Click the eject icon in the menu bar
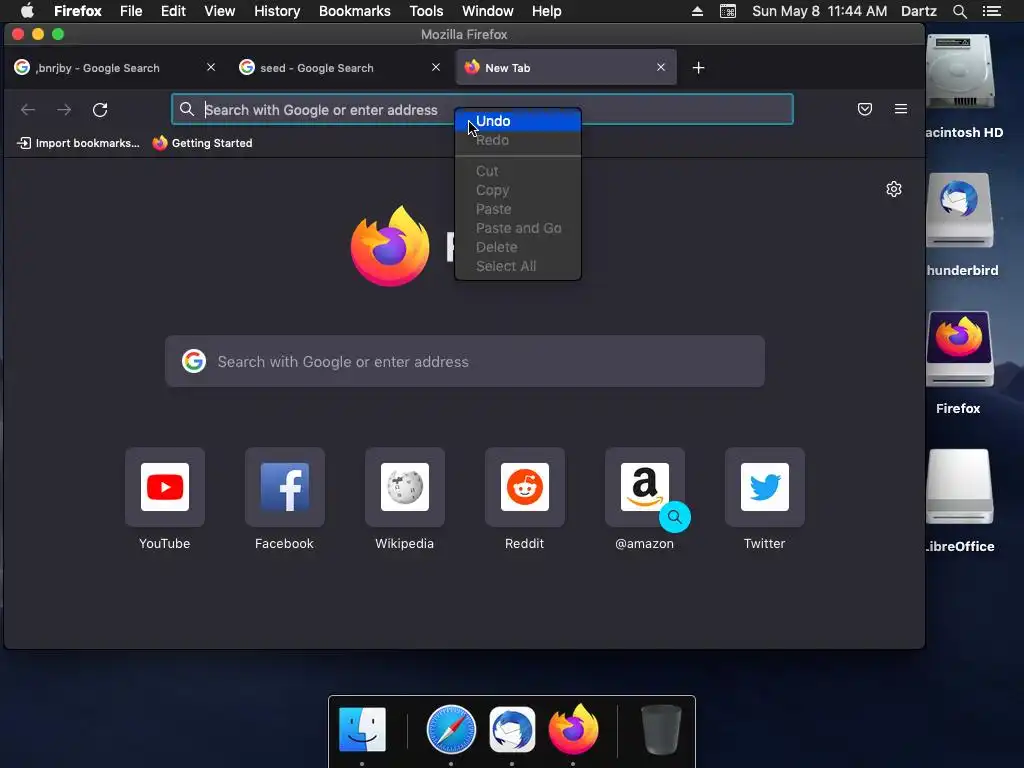Screen dimensions: 1024x768 pyautogui.click(x=697, y=11)
